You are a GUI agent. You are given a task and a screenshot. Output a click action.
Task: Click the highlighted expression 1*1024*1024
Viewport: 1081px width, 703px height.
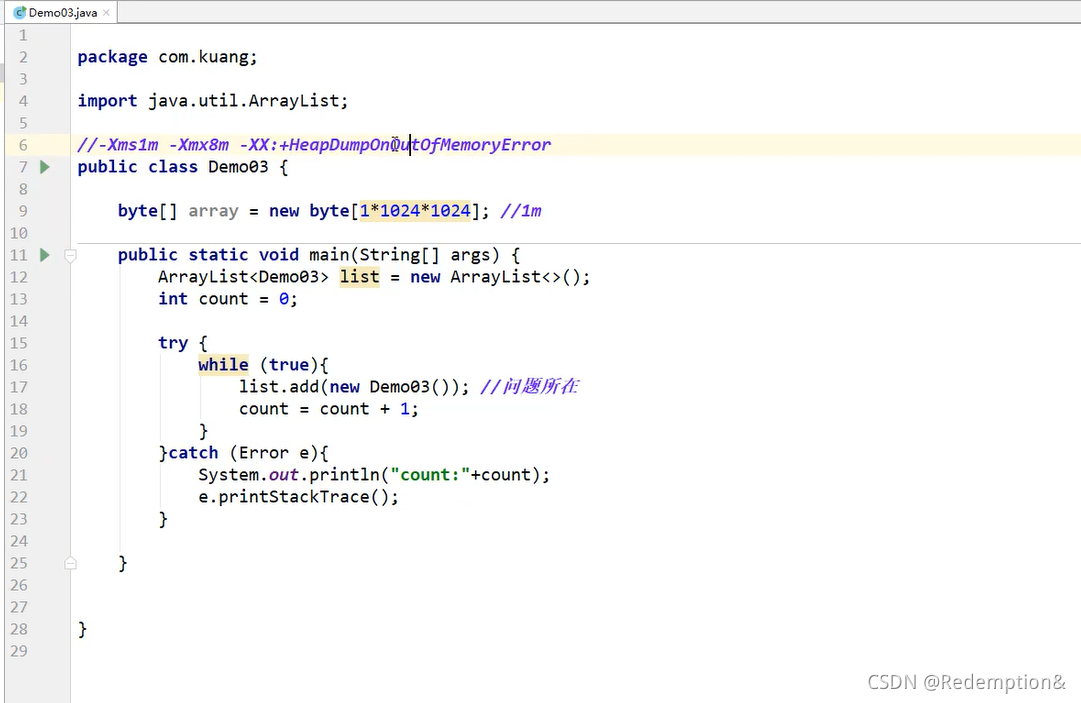pos(415,211)
